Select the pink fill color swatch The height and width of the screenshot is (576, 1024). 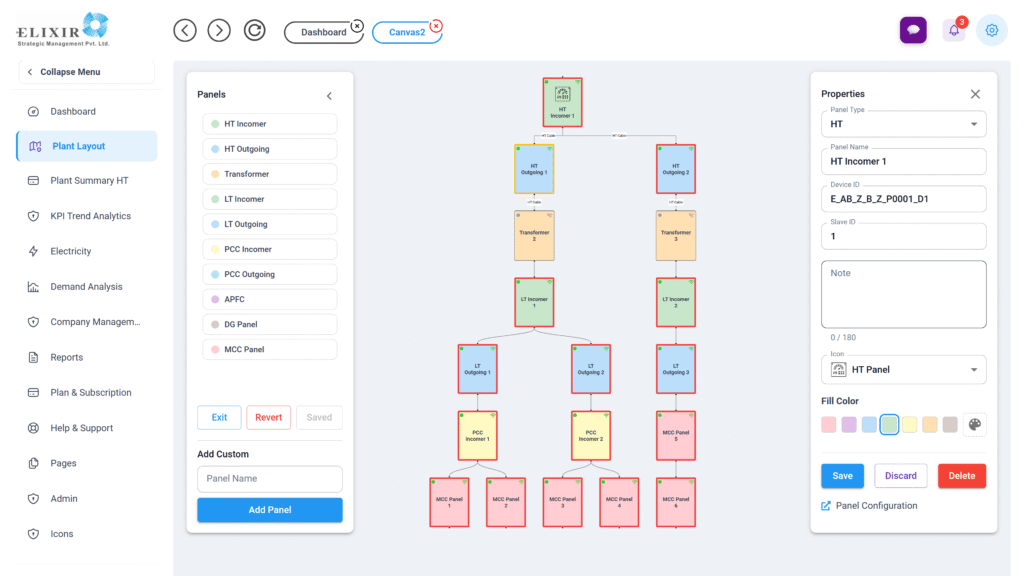click(829, 425)
